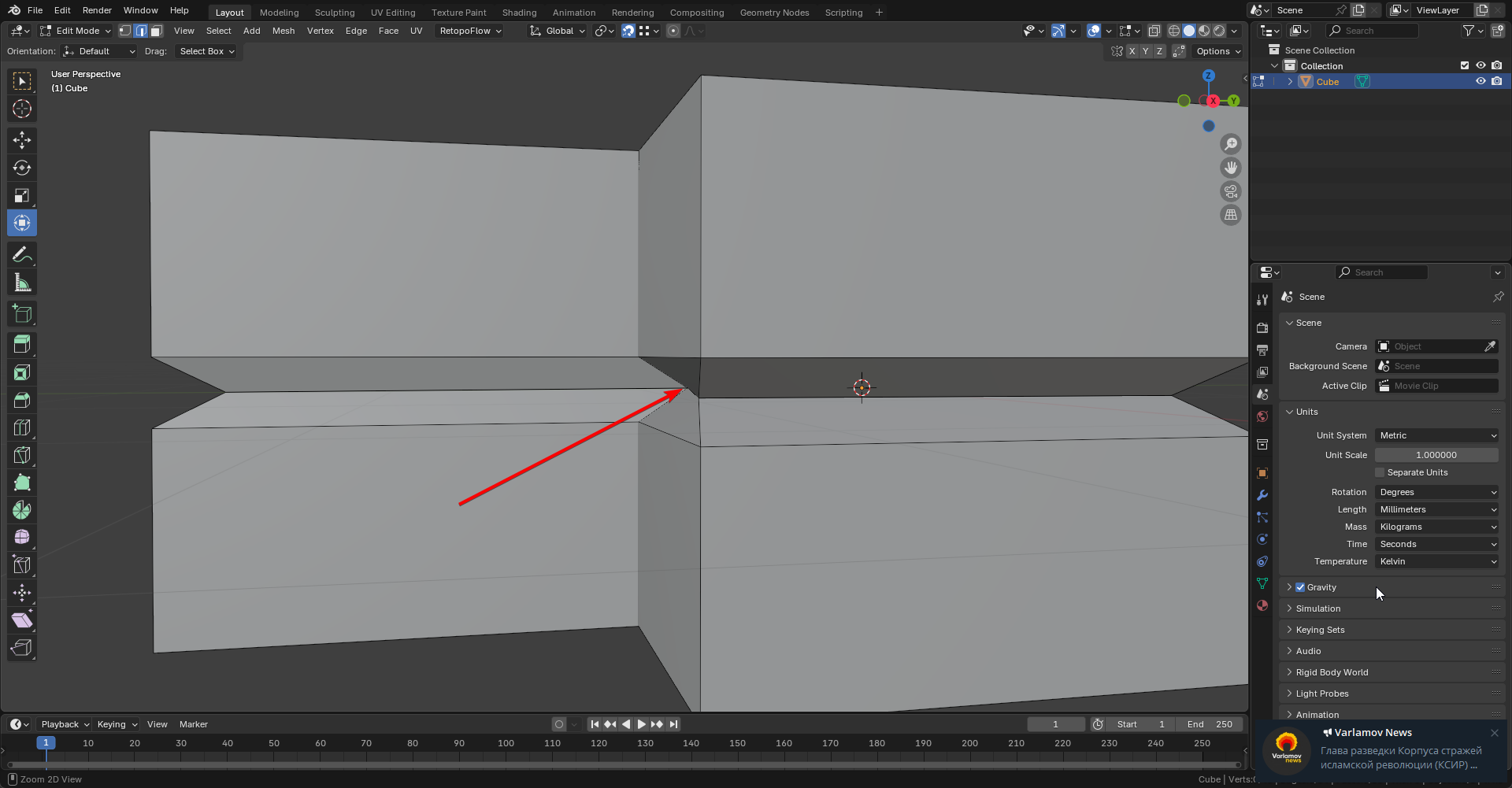Select the Extrude Region tool

tap(22, 345)
